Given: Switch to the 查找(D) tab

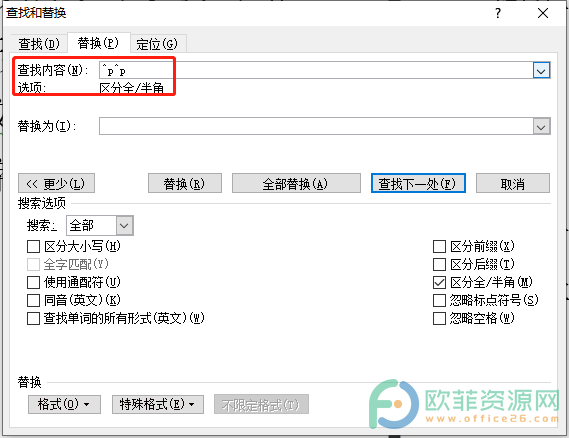Looking at the screenshot, I should click(39, 44).
